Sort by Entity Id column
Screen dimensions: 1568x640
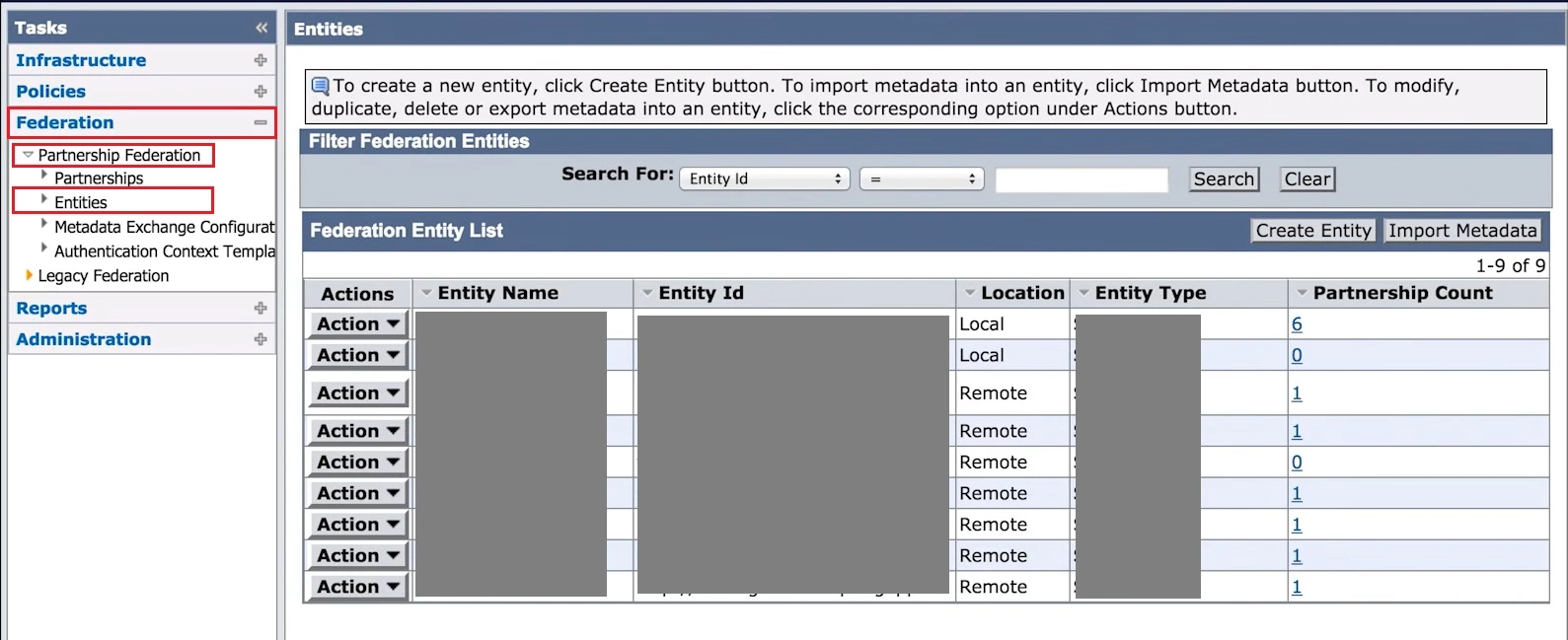[x=702, y=293]
